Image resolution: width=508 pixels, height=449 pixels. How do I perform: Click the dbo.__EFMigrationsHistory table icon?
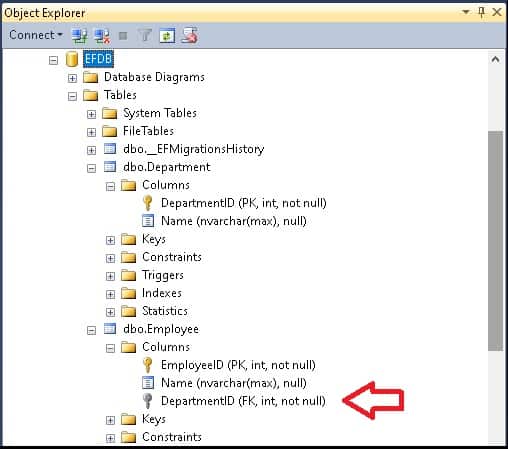tap(110, 149)
